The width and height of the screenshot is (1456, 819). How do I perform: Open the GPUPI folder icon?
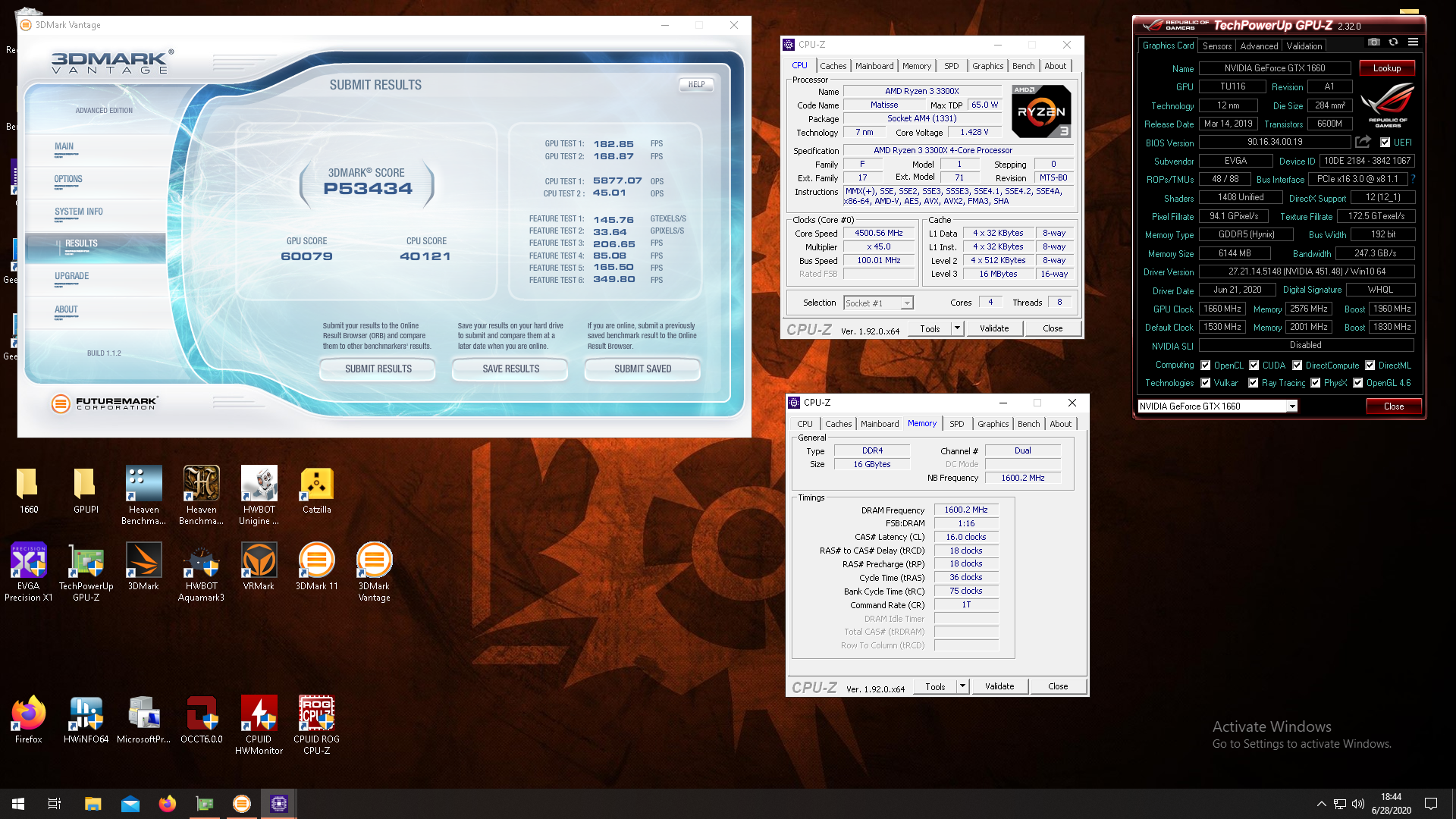pyautogui.click(x=86, y=491)
